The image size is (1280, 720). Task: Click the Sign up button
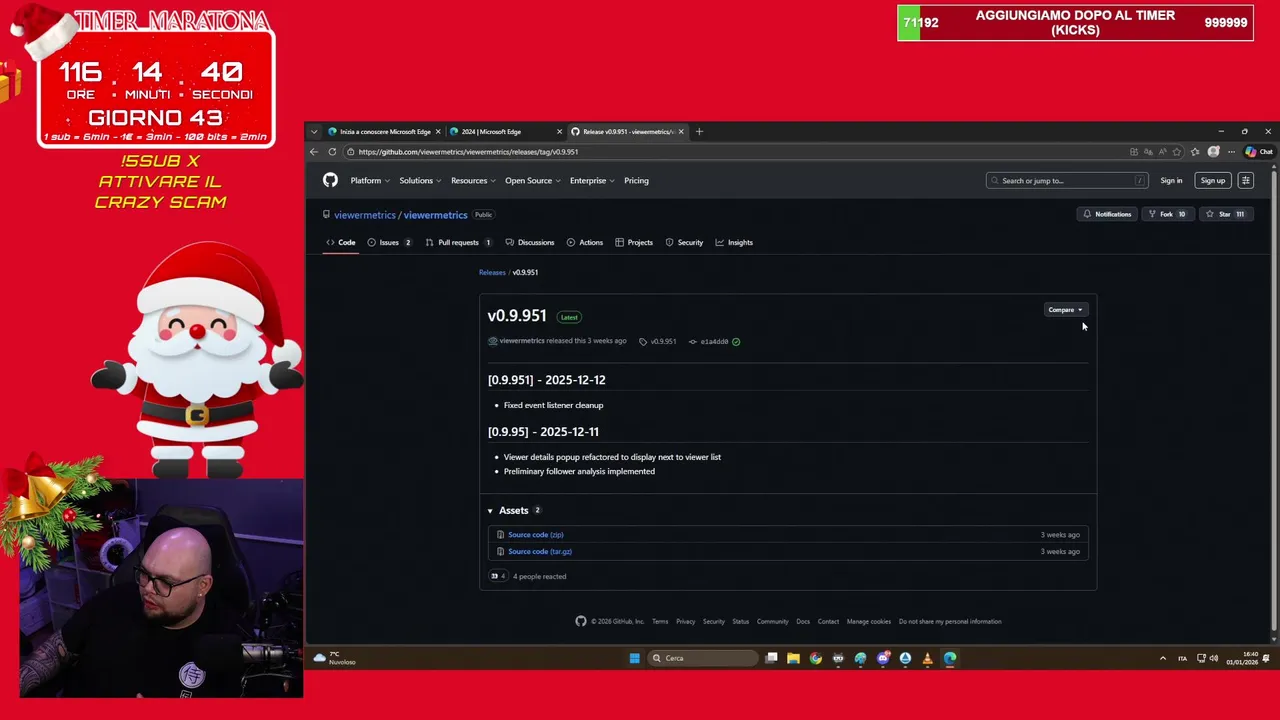point(1212,181)
